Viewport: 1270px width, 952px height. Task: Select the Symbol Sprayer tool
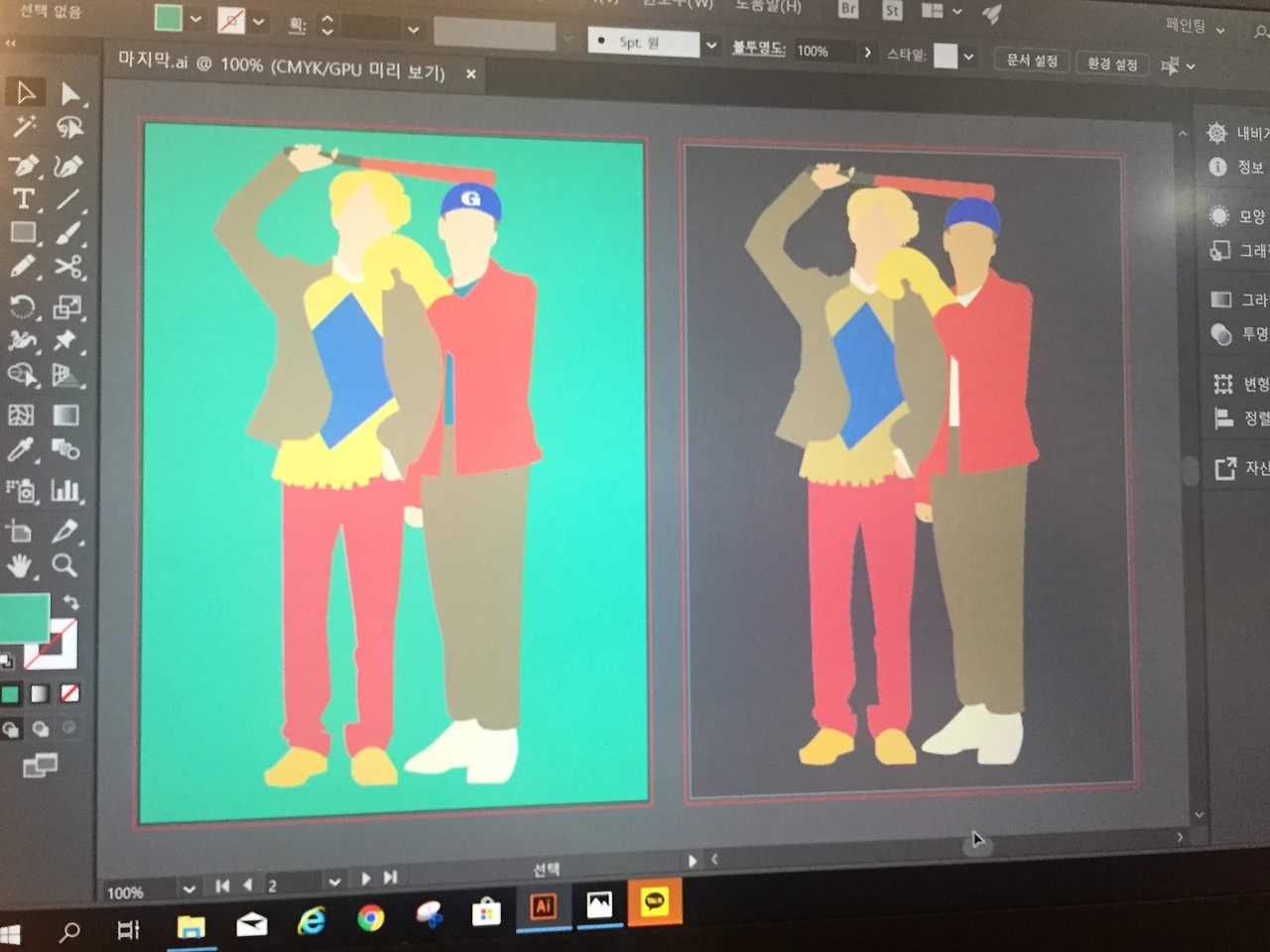20,490
